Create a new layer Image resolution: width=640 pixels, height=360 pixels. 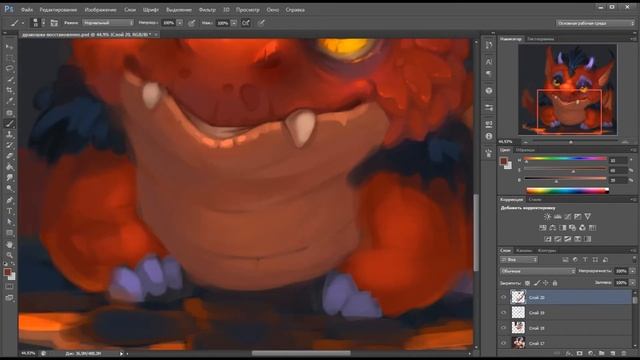(x=613, y=353)
